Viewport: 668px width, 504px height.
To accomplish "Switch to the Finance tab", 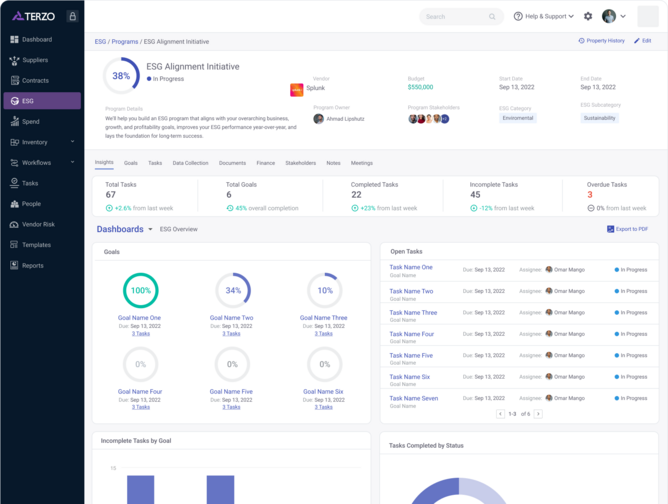I will tap(265, 163).
